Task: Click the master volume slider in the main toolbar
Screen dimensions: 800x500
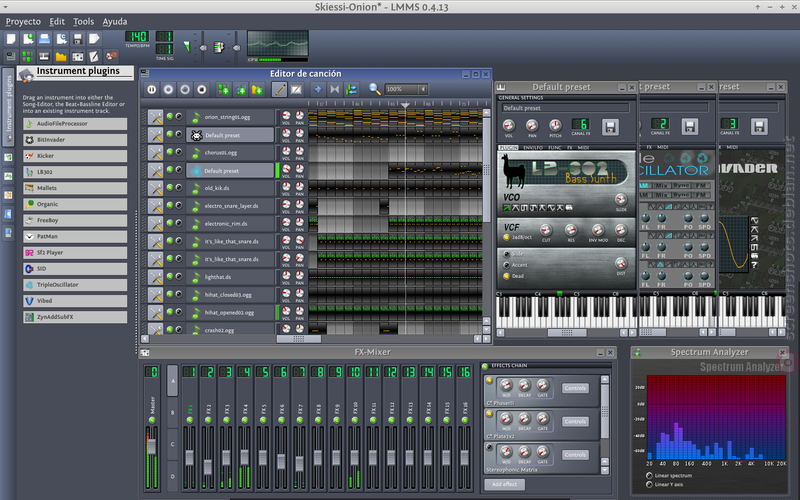Action: point(203,47)
